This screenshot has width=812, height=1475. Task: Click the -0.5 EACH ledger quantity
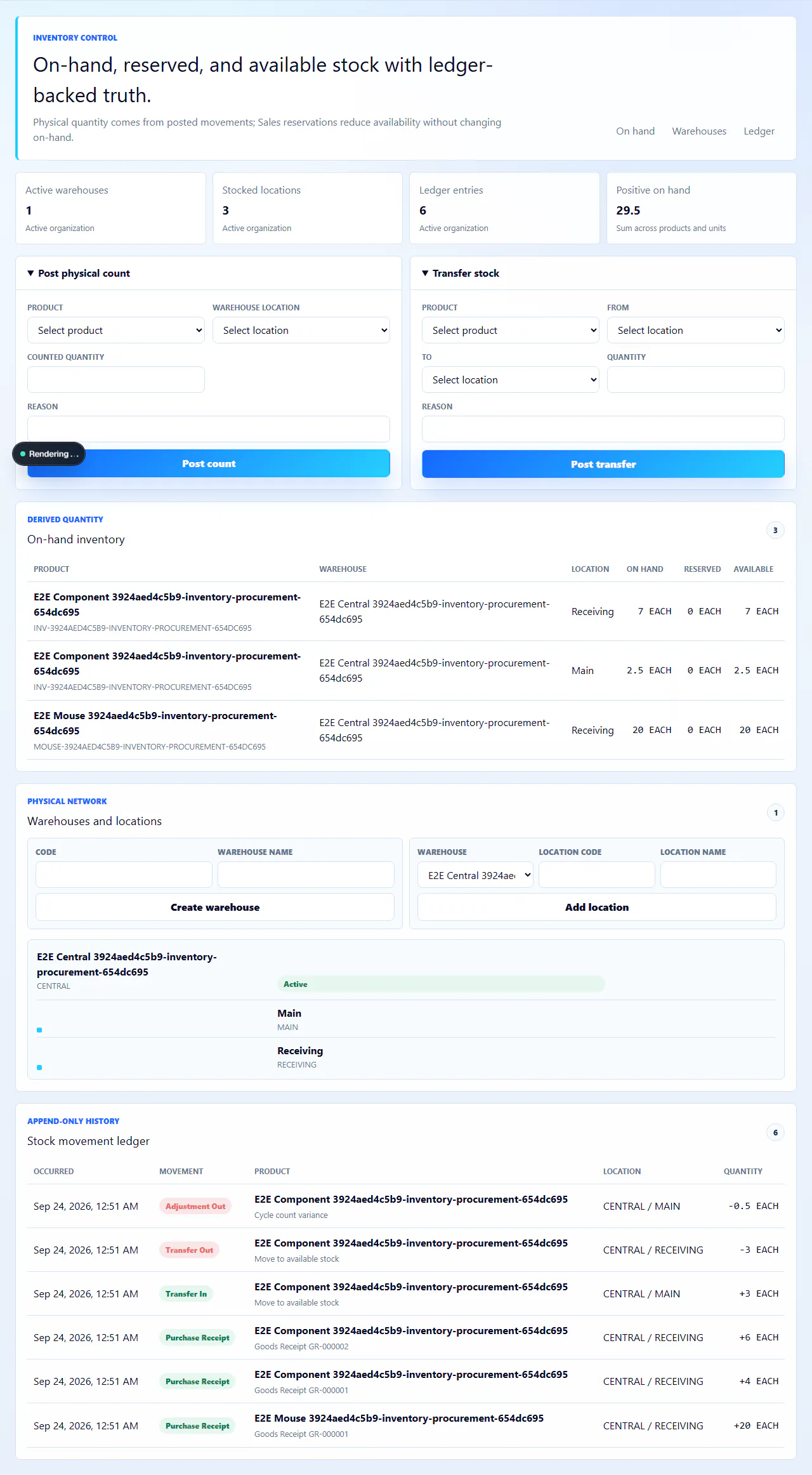point(753,1206)
